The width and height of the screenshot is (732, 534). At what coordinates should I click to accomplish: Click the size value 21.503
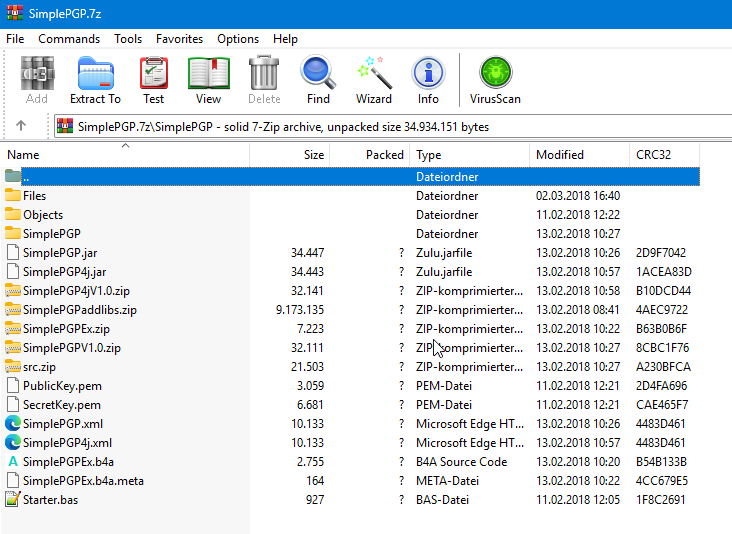tap(307, 367)
